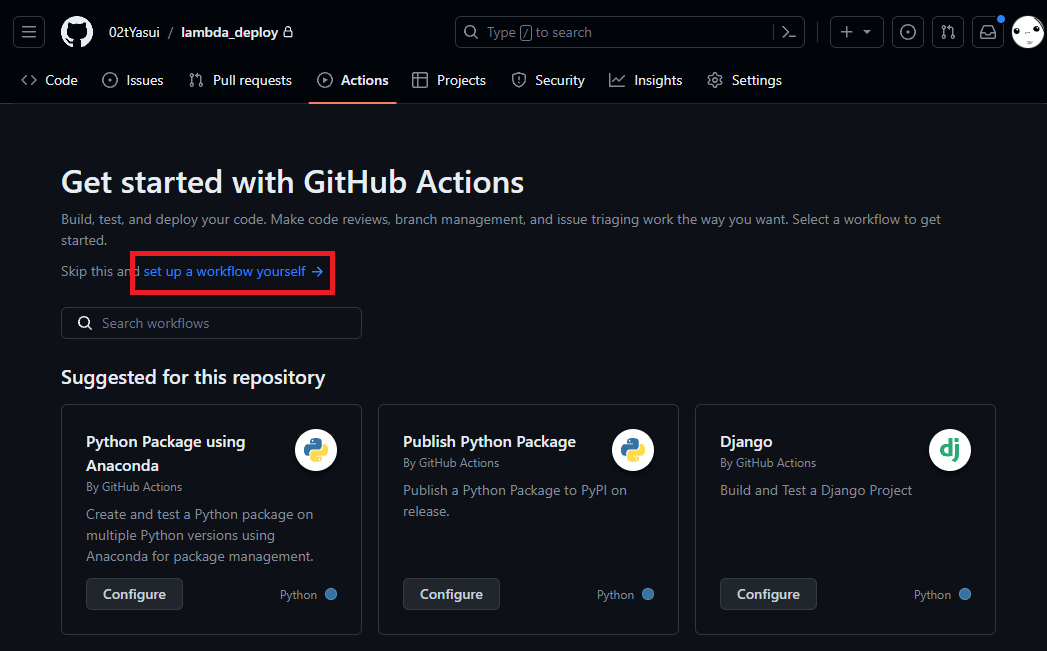This screenshot has height=651, width=1047.
Task: Click Python logo on Publish Python Package card
Action: [633, 450]
